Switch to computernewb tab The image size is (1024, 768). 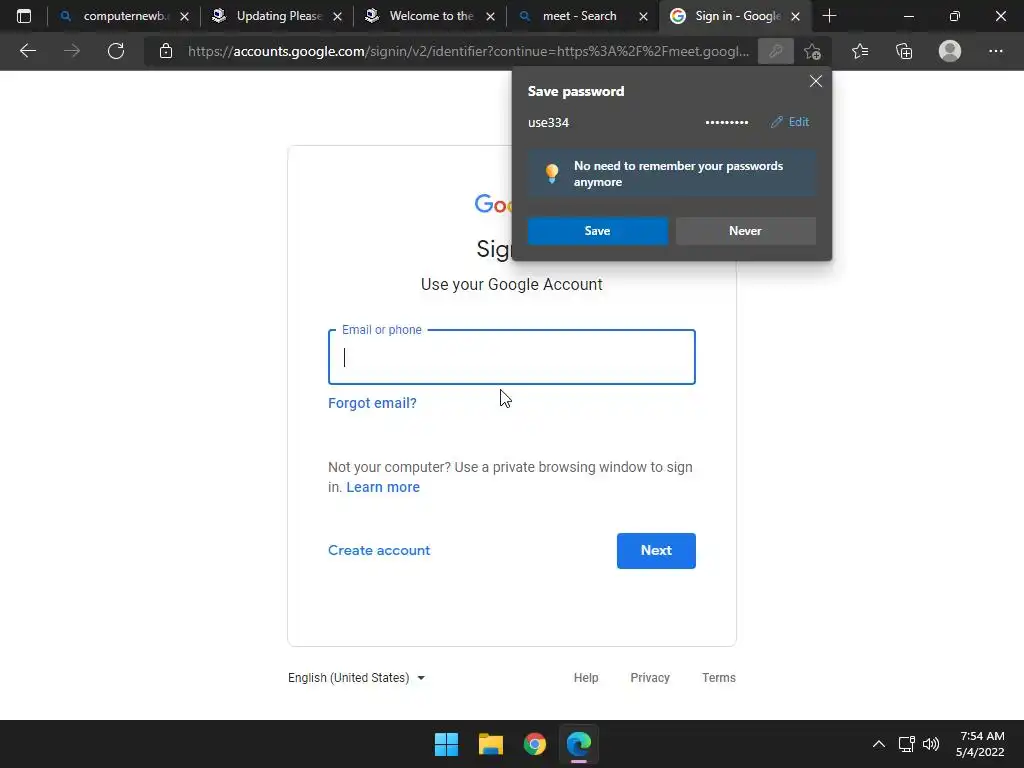(122, 16)
